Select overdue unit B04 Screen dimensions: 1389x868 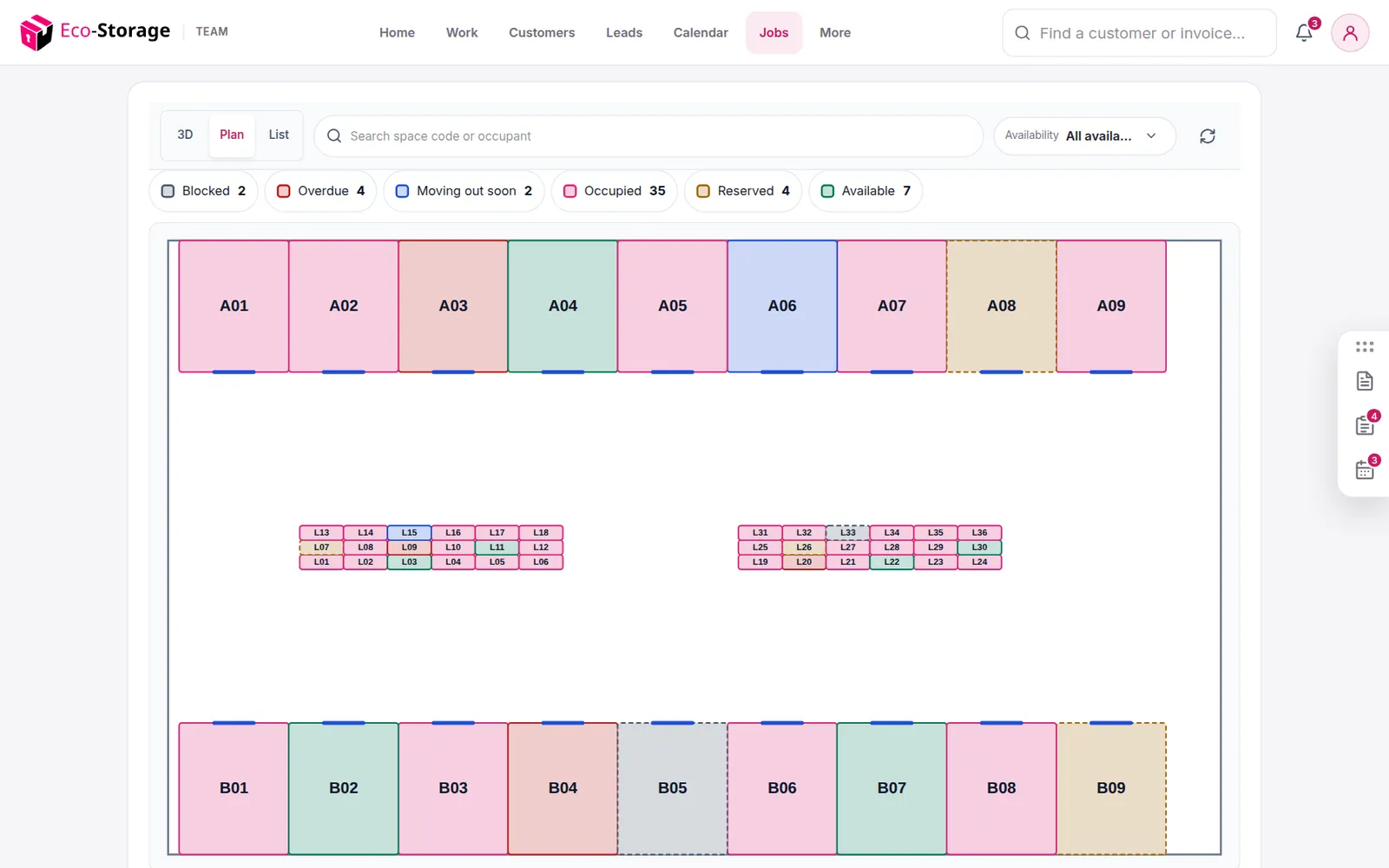coord(563,788)
